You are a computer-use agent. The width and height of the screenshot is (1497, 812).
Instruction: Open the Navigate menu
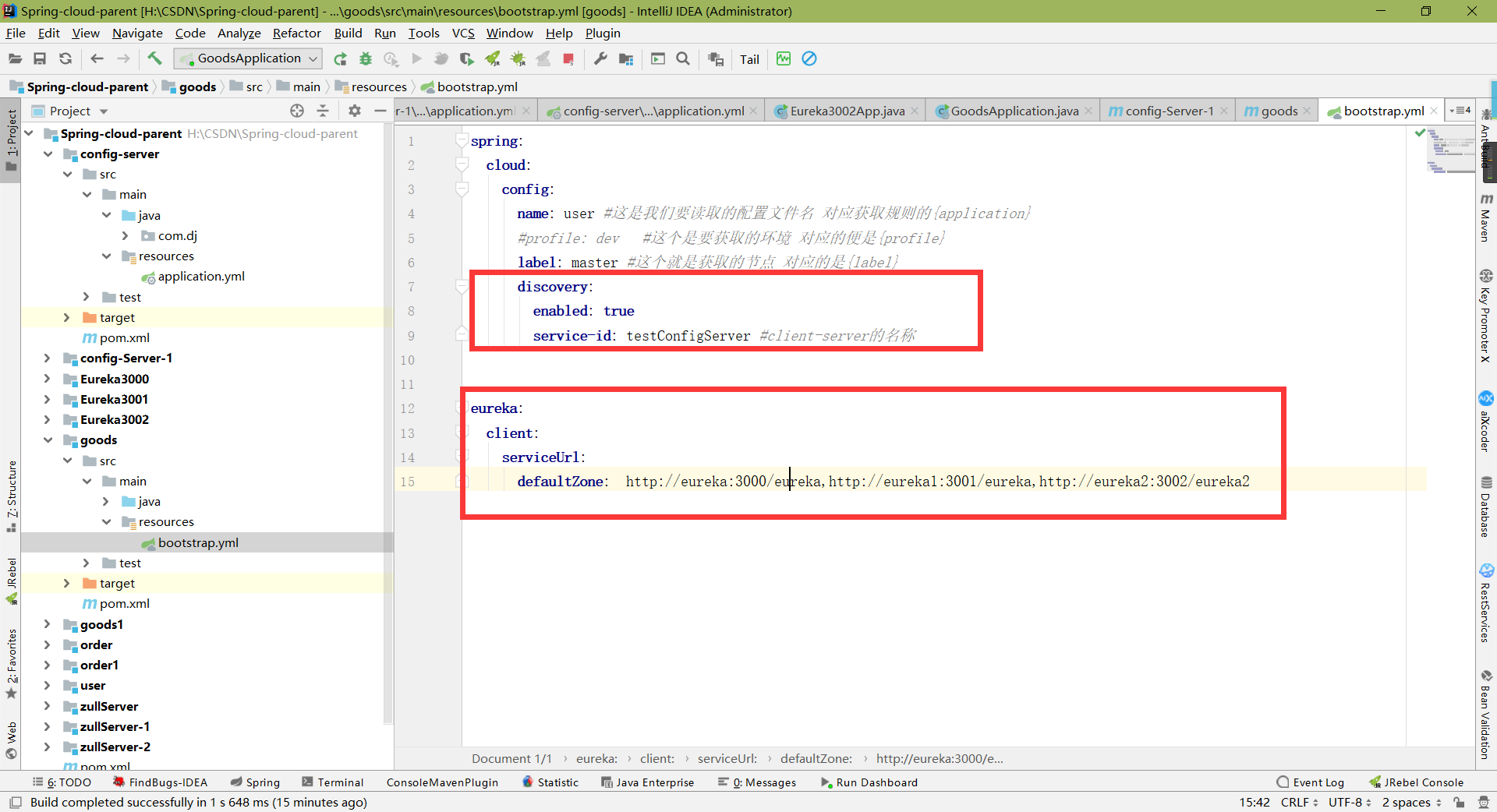pos(137,33)
